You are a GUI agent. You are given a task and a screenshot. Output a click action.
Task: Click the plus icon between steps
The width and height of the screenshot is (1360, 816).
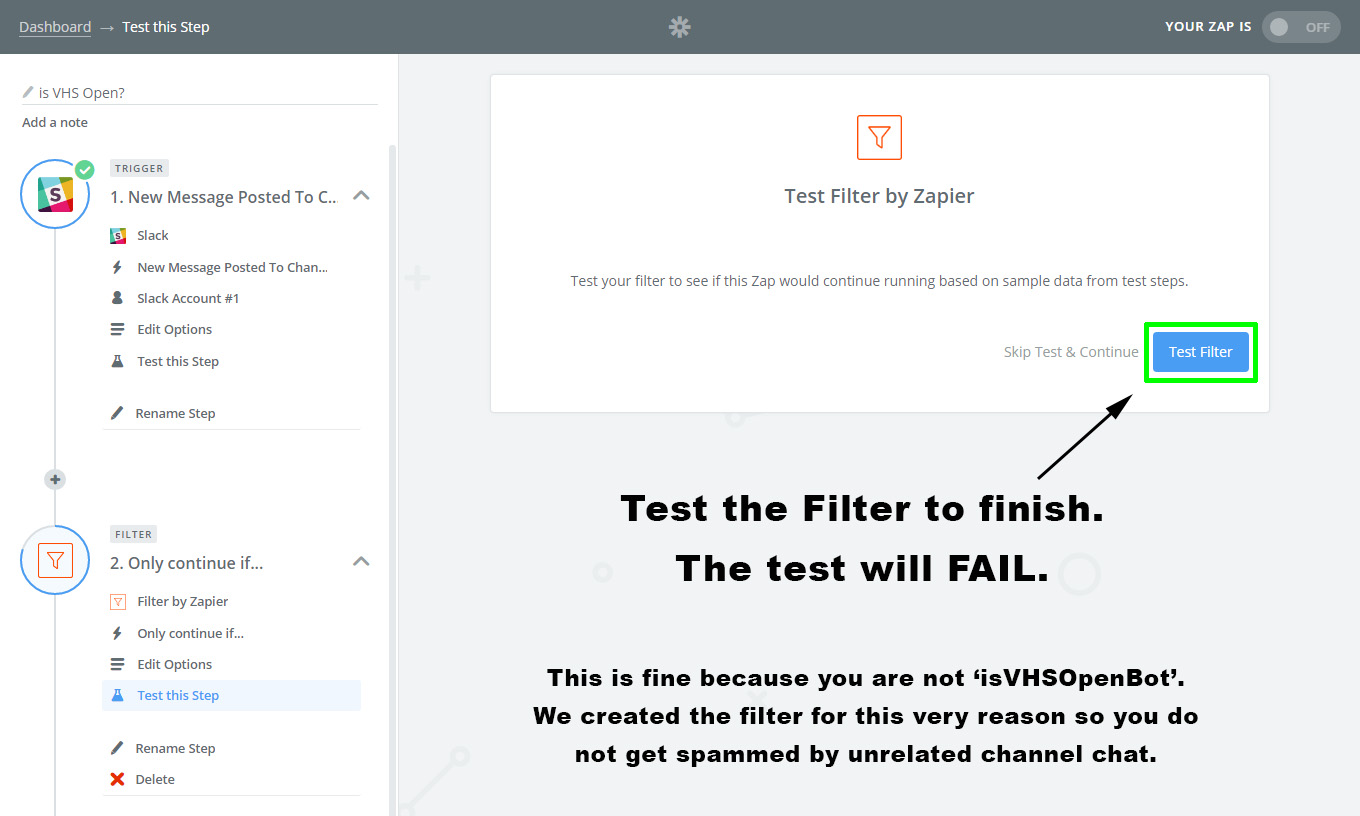click(x=55, y=480)
